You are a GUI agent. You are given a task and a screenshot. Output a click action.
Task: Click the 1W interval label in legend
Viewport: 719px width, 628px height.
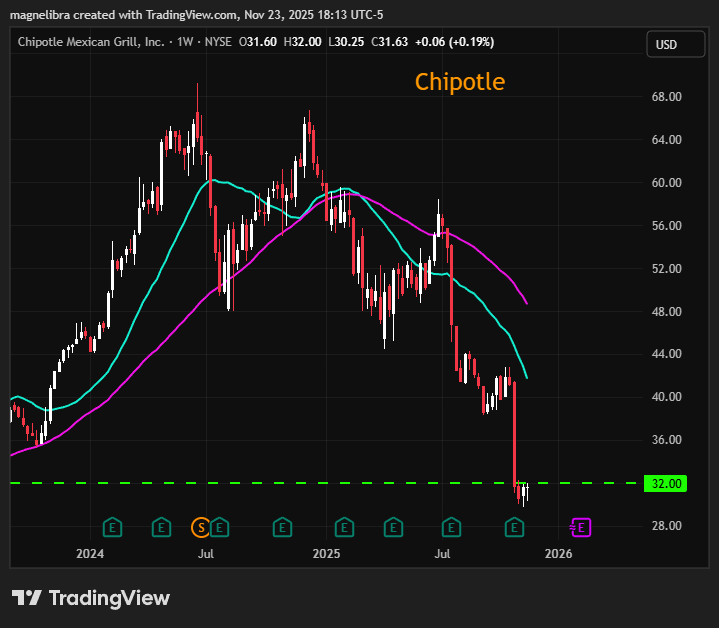click(185, 42)
